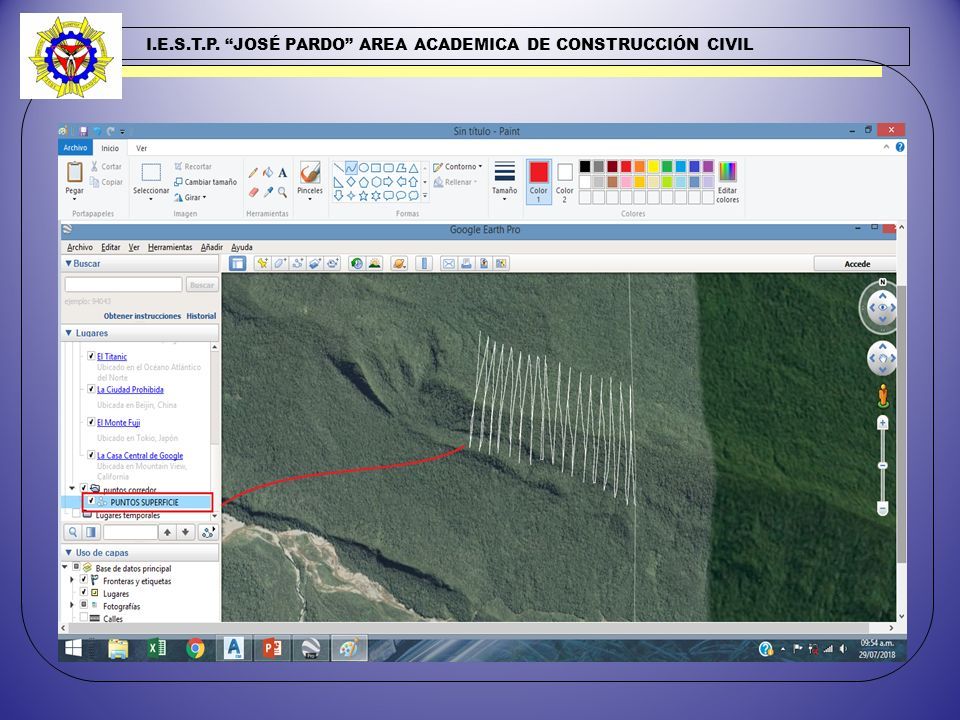The height and width of the screenshot is (720, 960).
Task: Collapse the puntos corredor folder
Action: (72, 489)
